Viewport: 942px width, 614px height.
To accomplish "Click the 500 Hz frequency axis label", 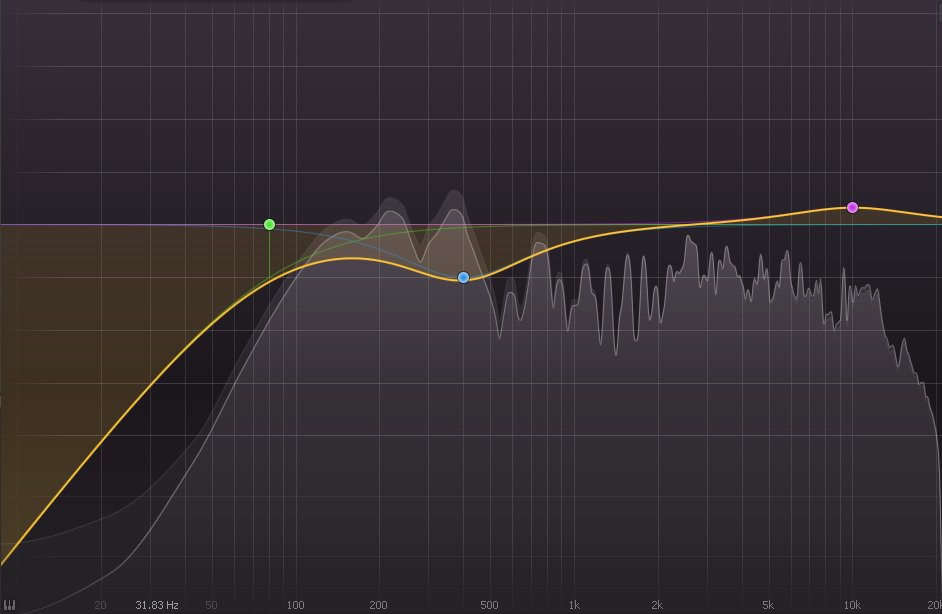I will [489, 605].
